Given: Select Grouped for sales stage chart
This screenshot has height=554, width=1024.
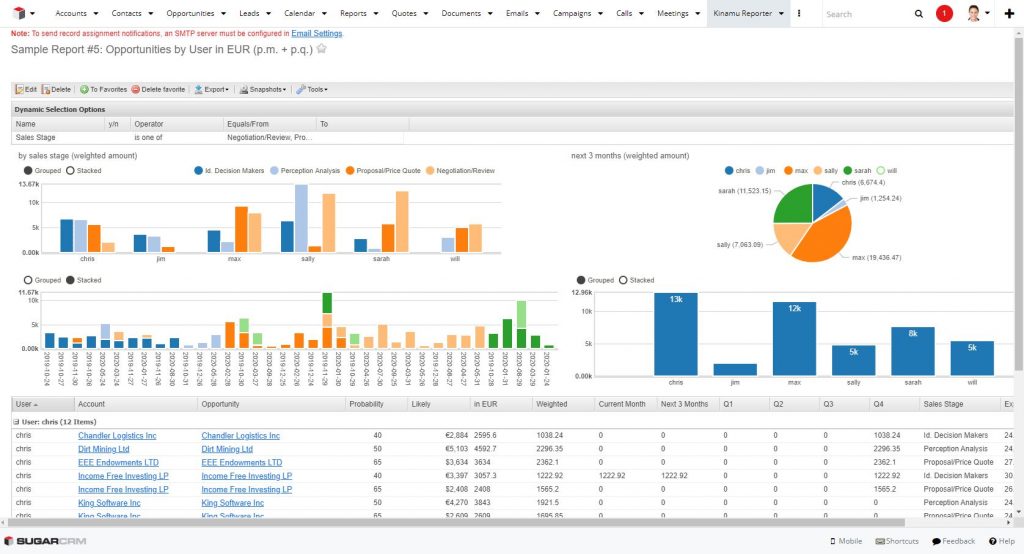Looking at the screenshot, I should click(x=42, y=171).
